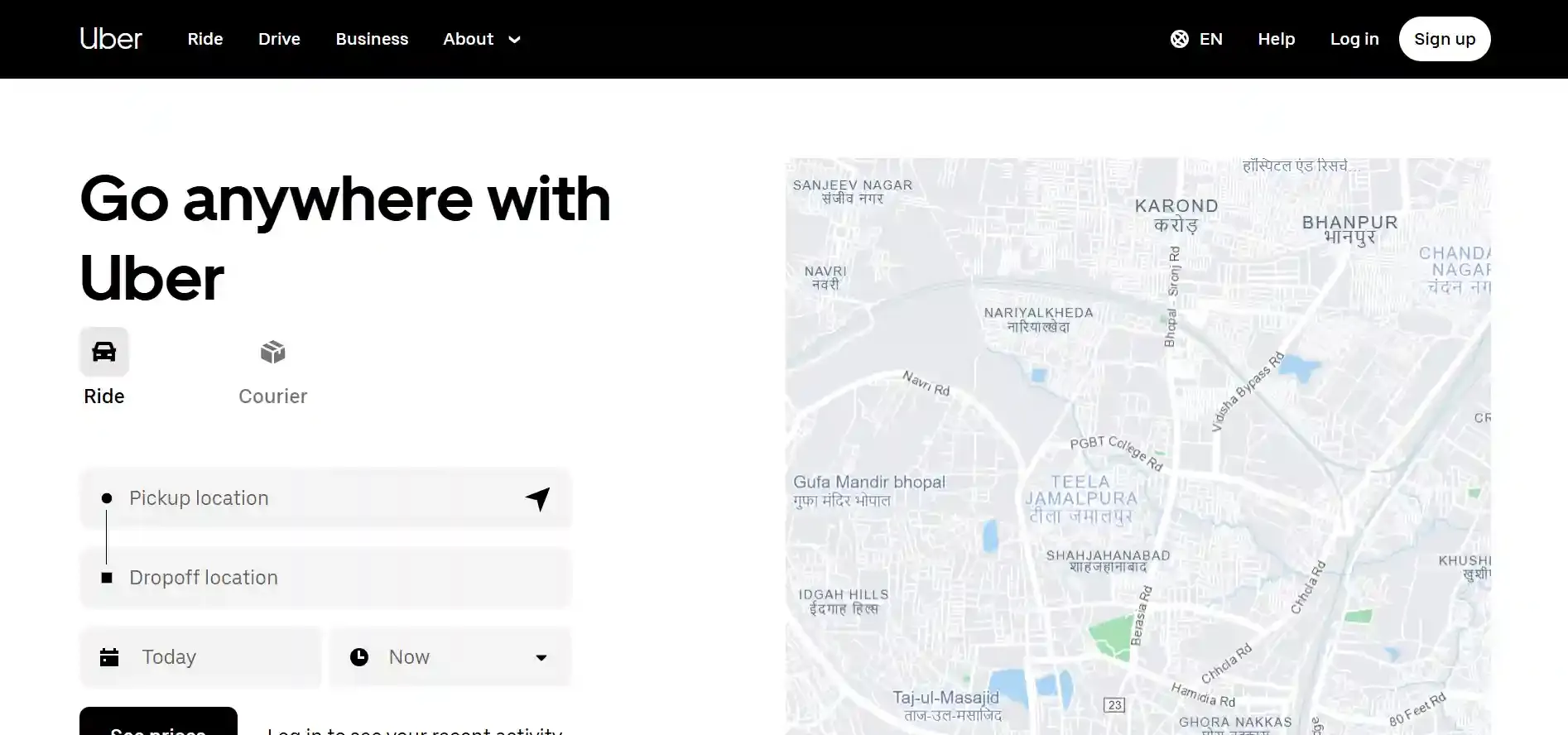Focus the Pickup location field
The height and width of the screenshot is (735, 1568).
pyautogui.click(x=315, y=498)
